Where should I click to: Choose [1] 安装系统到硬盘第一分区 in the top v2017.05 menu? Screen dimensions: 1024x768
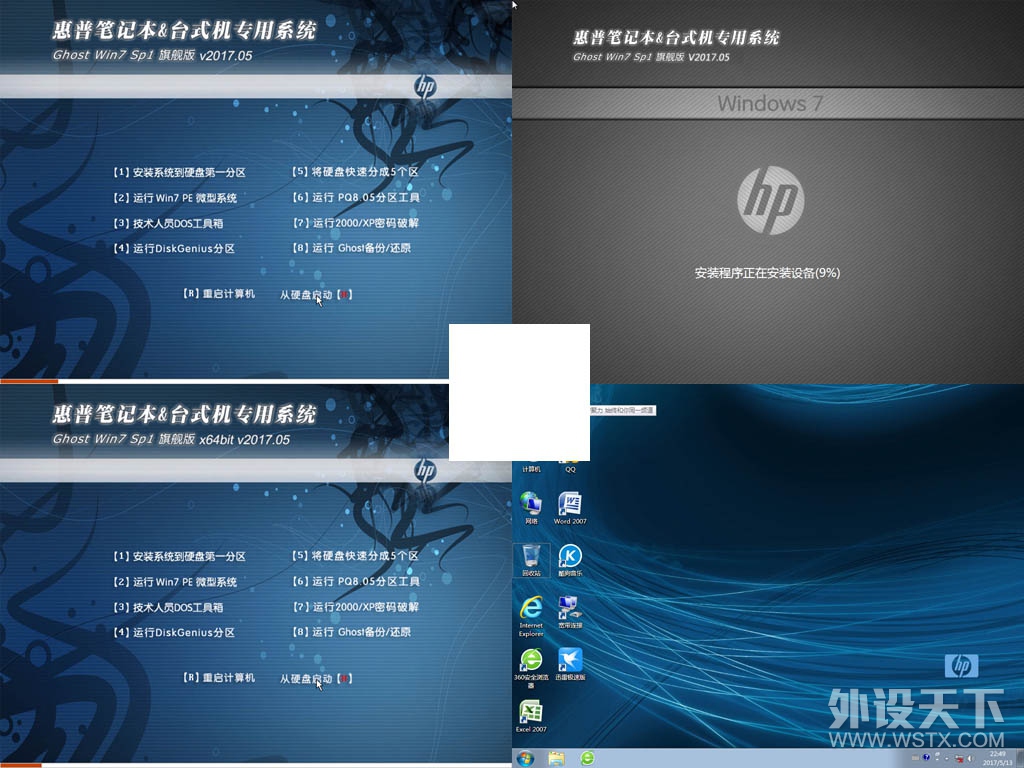tap(179, 172)
